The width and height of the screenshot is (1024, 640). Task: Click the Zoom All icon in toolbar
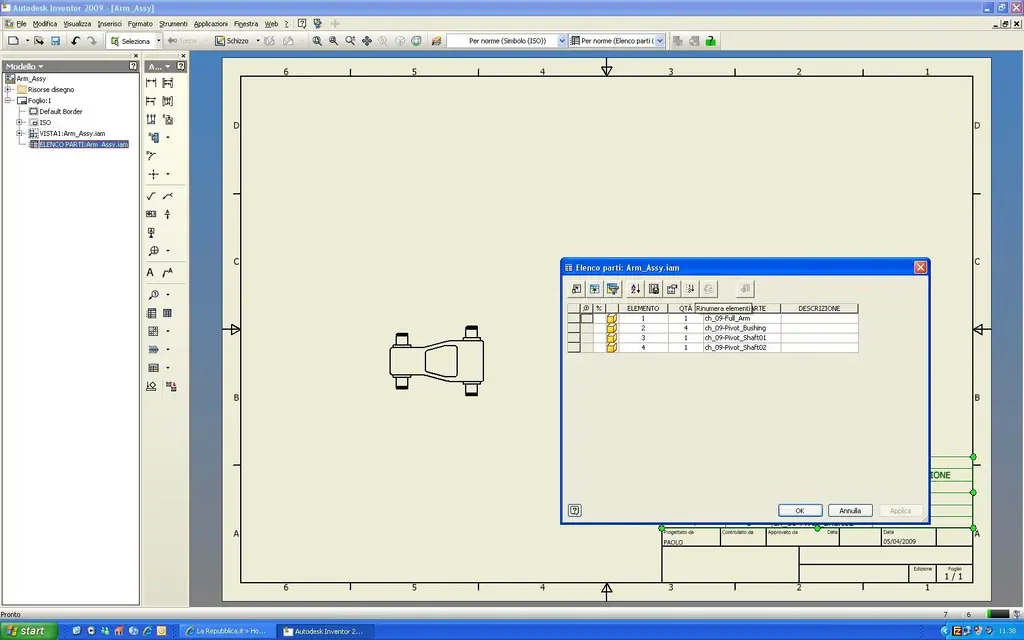317,40
